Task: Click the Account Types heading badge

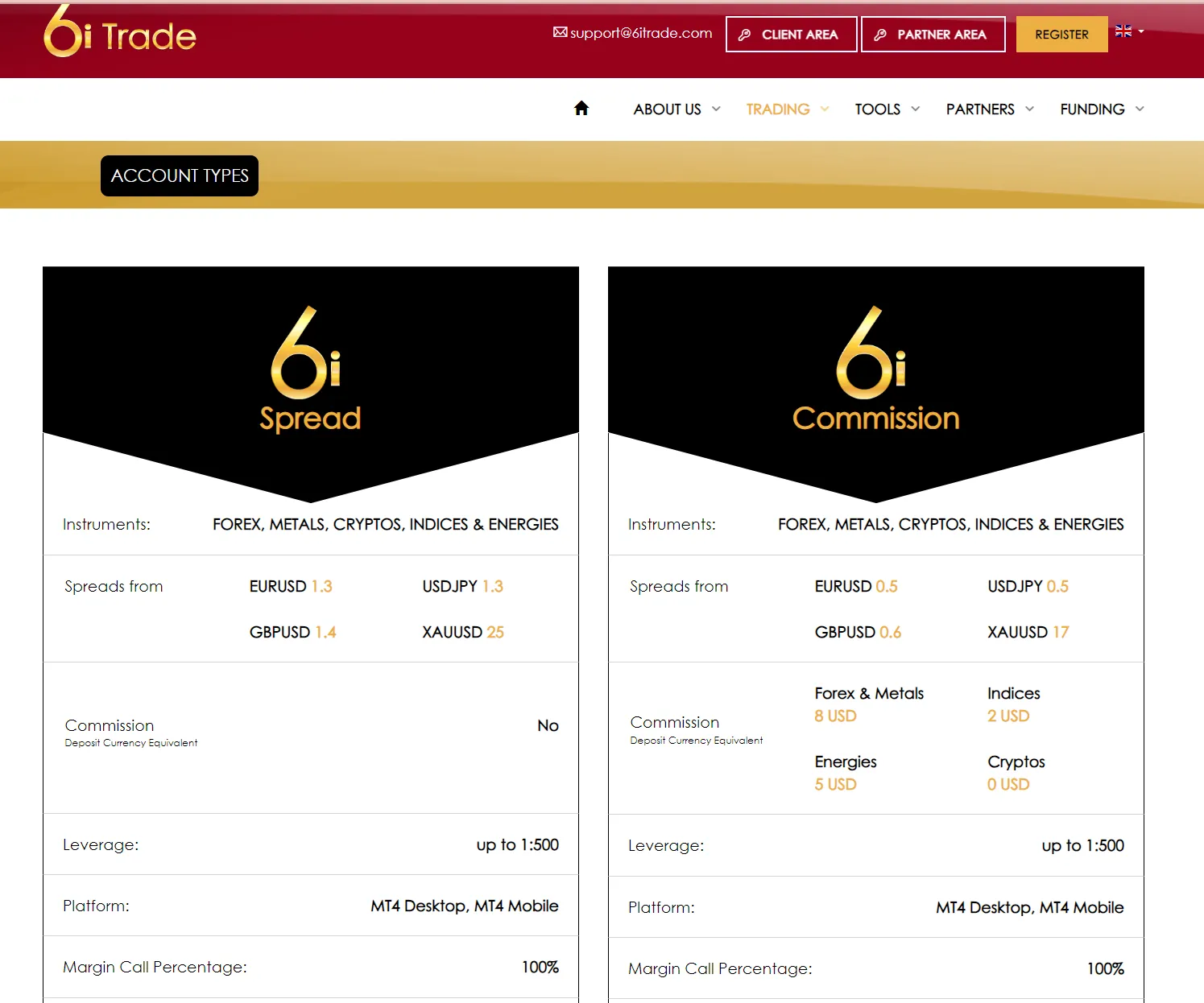Action: (180, 175)
